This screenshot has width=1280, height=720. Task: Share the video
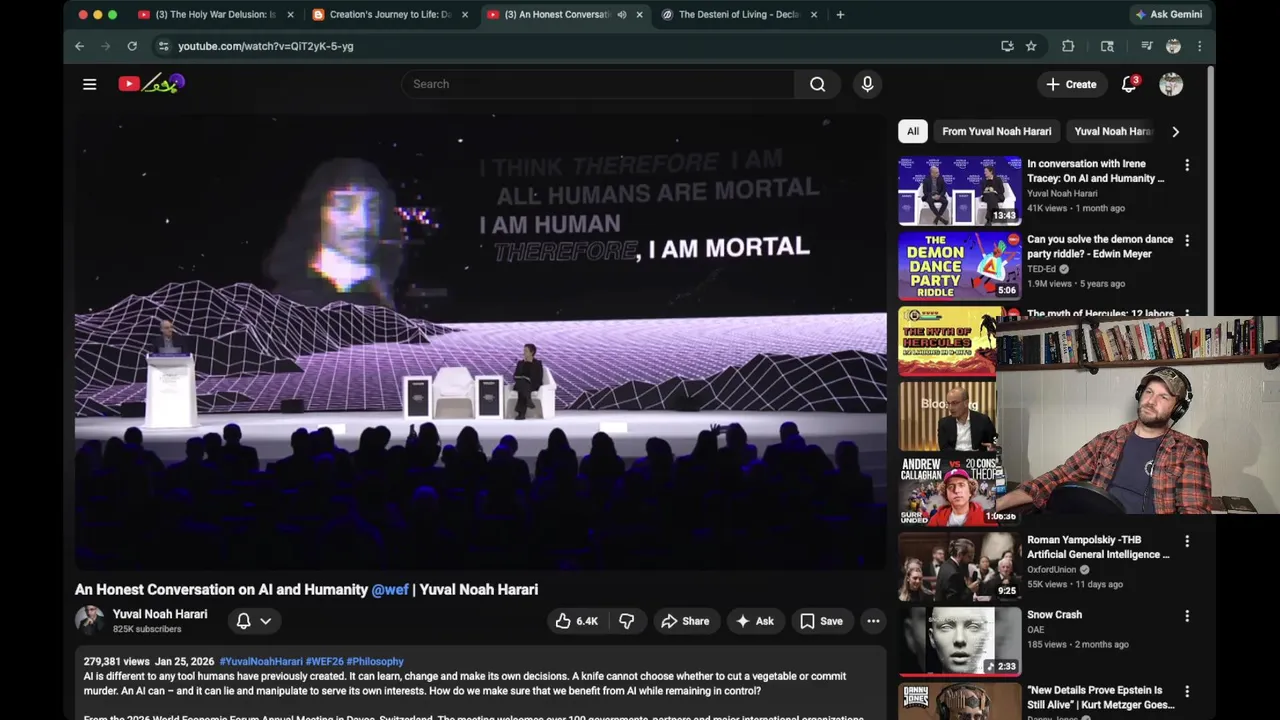tap(685, 621)
